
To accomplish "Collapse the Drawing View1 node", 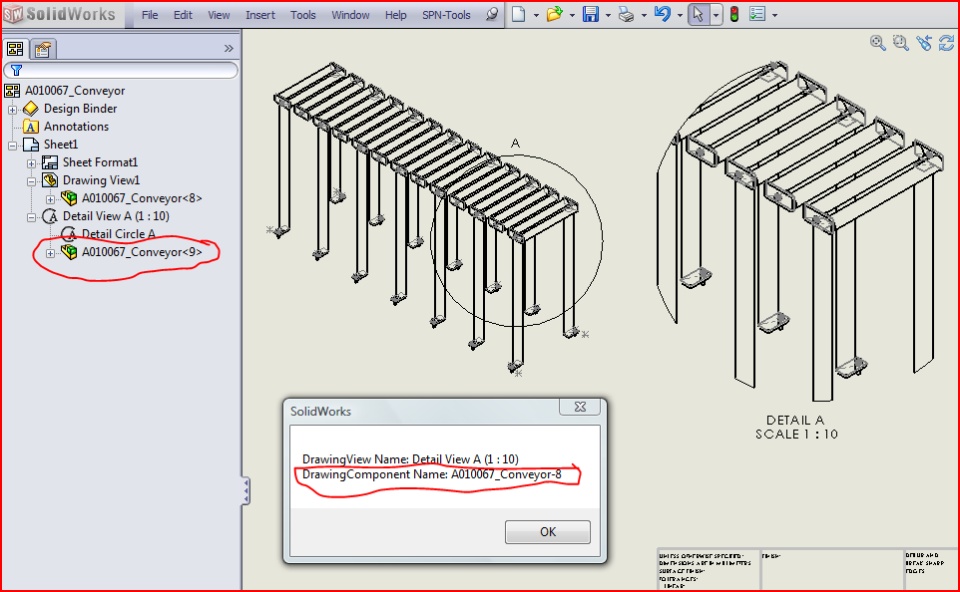I will coord(31,181).
